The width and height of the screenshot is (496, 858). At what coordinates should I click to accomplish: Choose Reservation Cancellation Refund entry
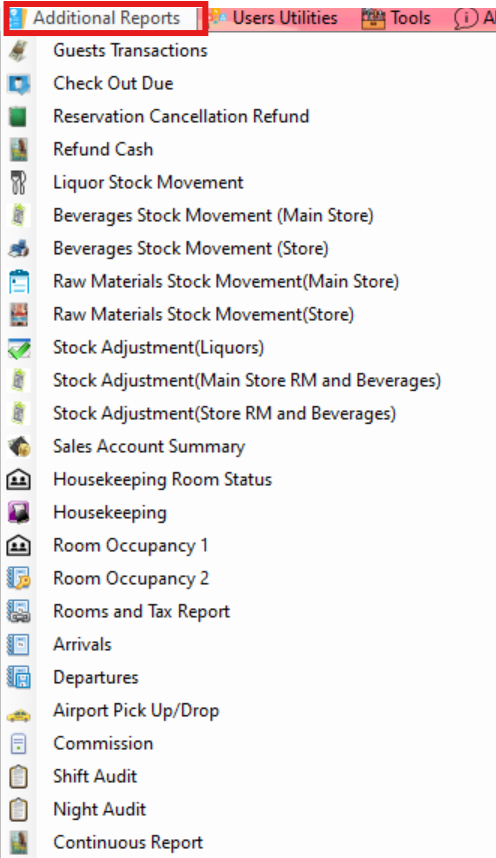[181, 117]
